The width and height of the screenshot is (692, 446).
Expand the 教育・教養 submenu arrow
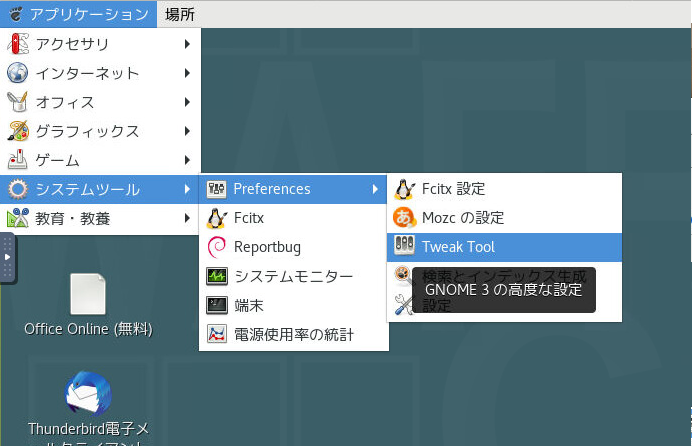(x=187, y=218)
